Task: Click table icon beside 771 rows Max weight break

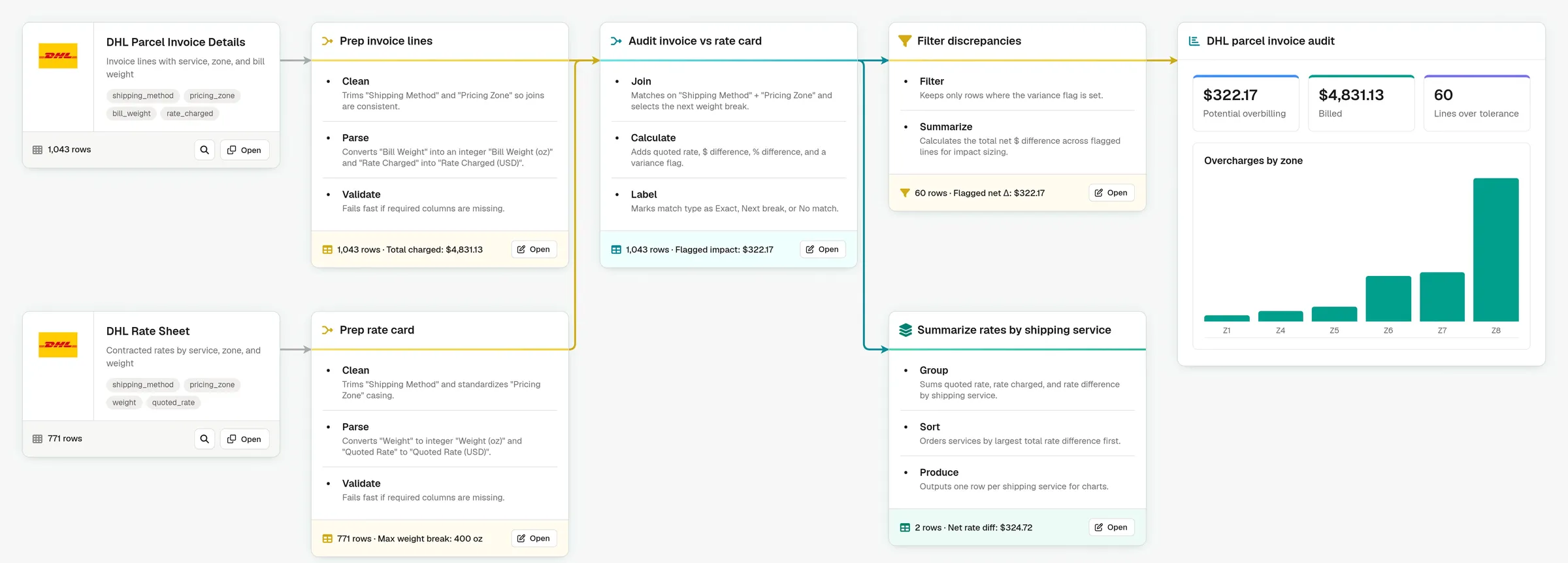Action: (327, 539)
